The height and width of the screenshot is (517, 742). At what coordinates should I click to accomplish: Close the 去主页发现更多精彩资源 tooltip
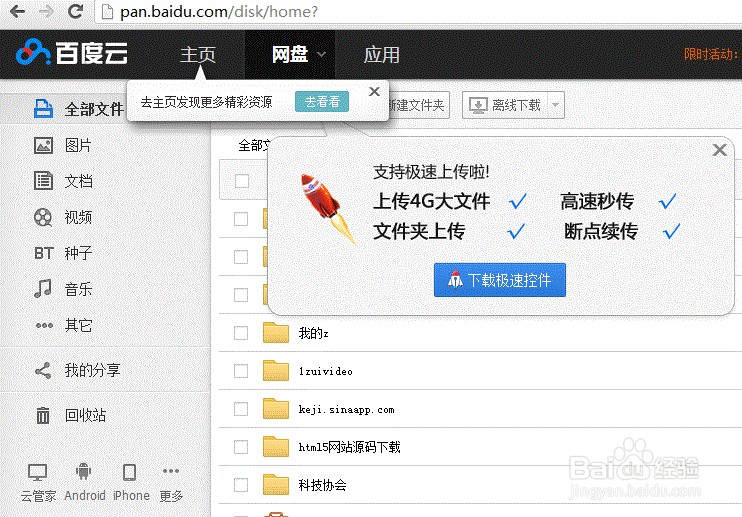tap(374, 91)
